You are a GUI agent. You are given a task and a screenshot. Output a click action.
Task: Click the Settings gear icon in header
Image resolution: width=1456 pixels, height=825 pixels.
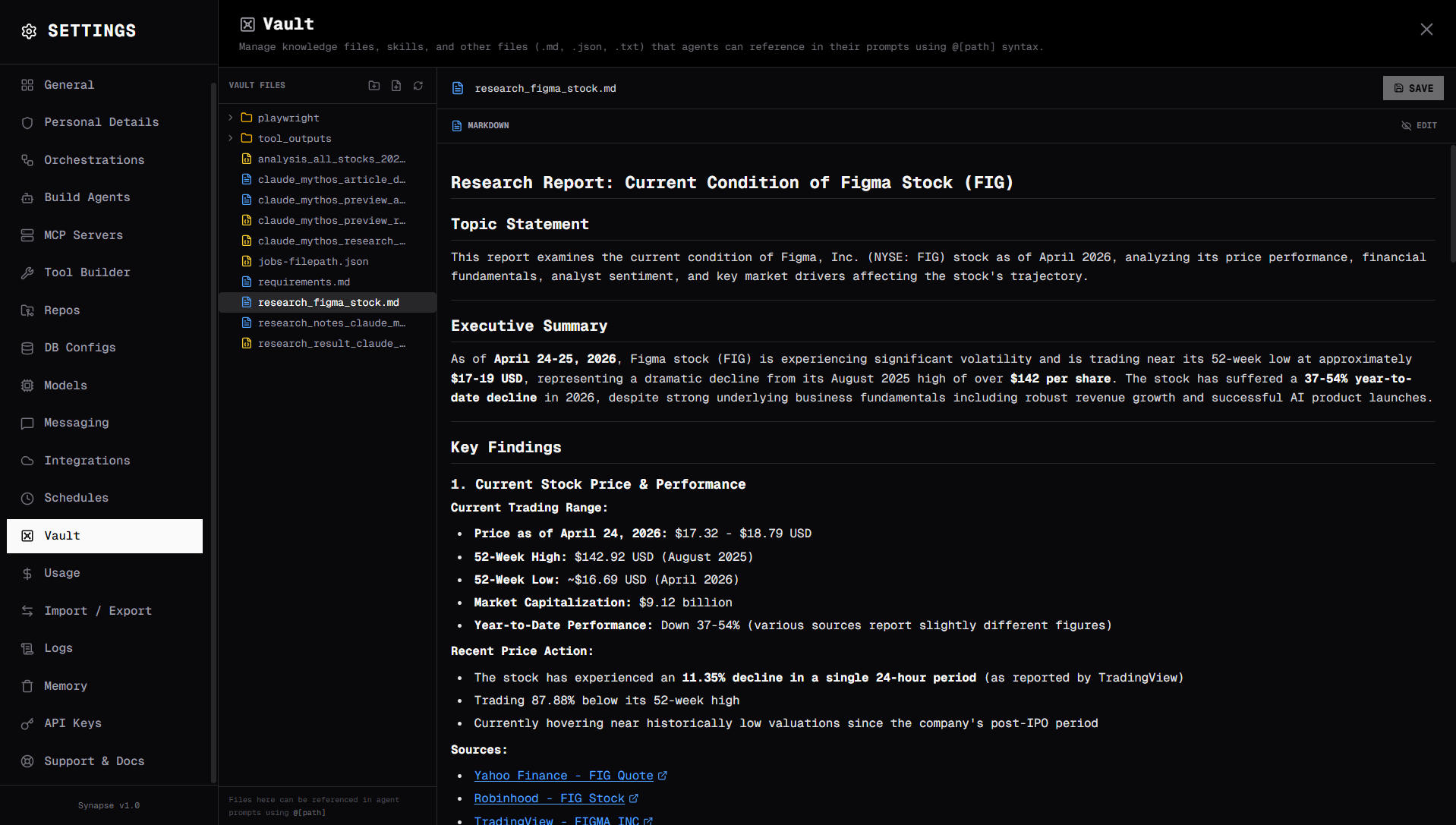29,31
